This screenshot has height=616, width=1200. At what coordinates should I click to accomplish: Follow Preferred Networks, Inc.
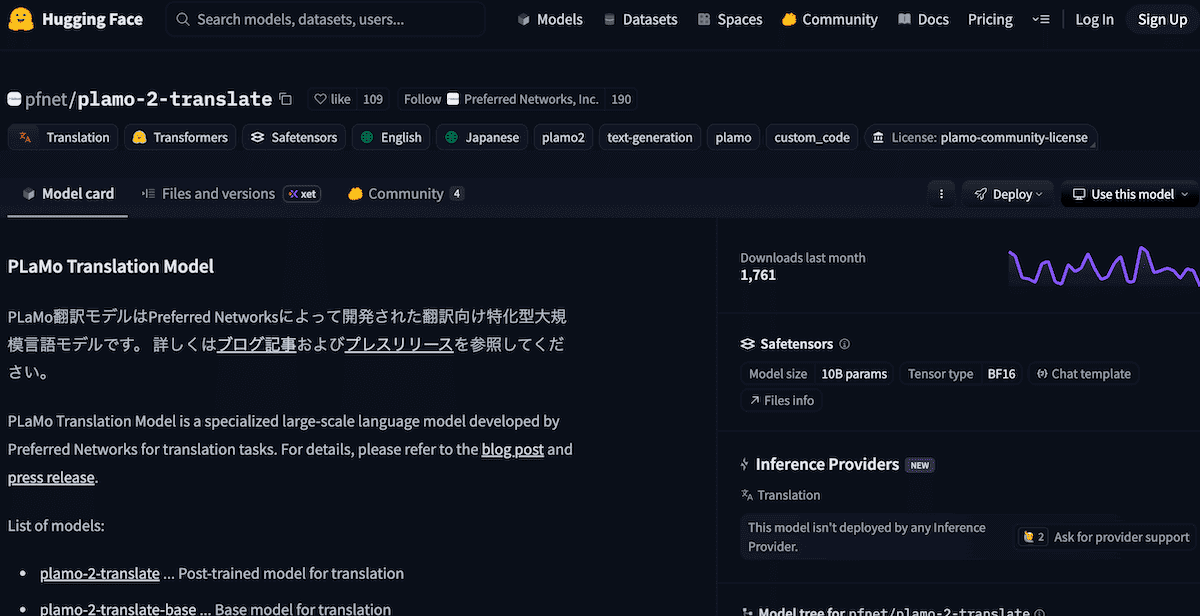tap(422, 99)
